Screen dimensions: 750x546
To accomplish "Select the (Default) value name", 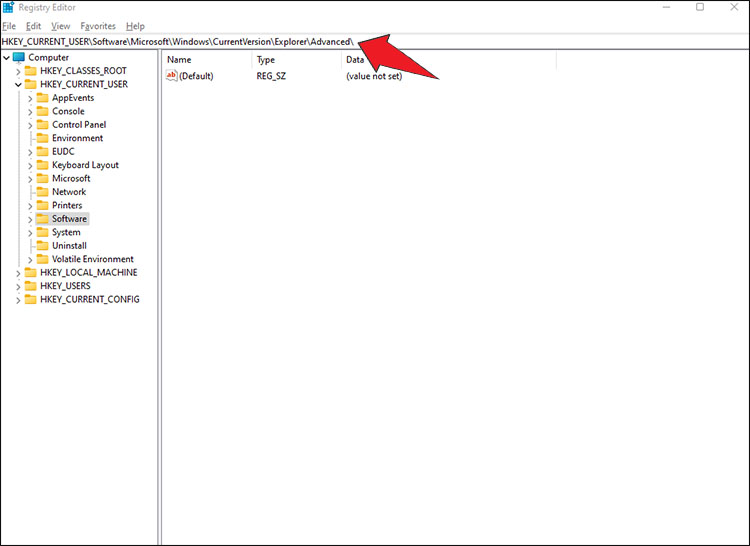I will (196, 76).
